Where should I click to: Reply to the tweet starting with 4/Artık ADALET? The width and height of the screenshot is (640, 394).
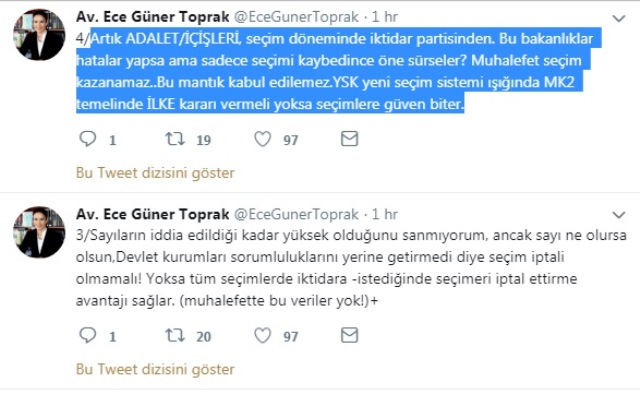(x=87, y=139)
